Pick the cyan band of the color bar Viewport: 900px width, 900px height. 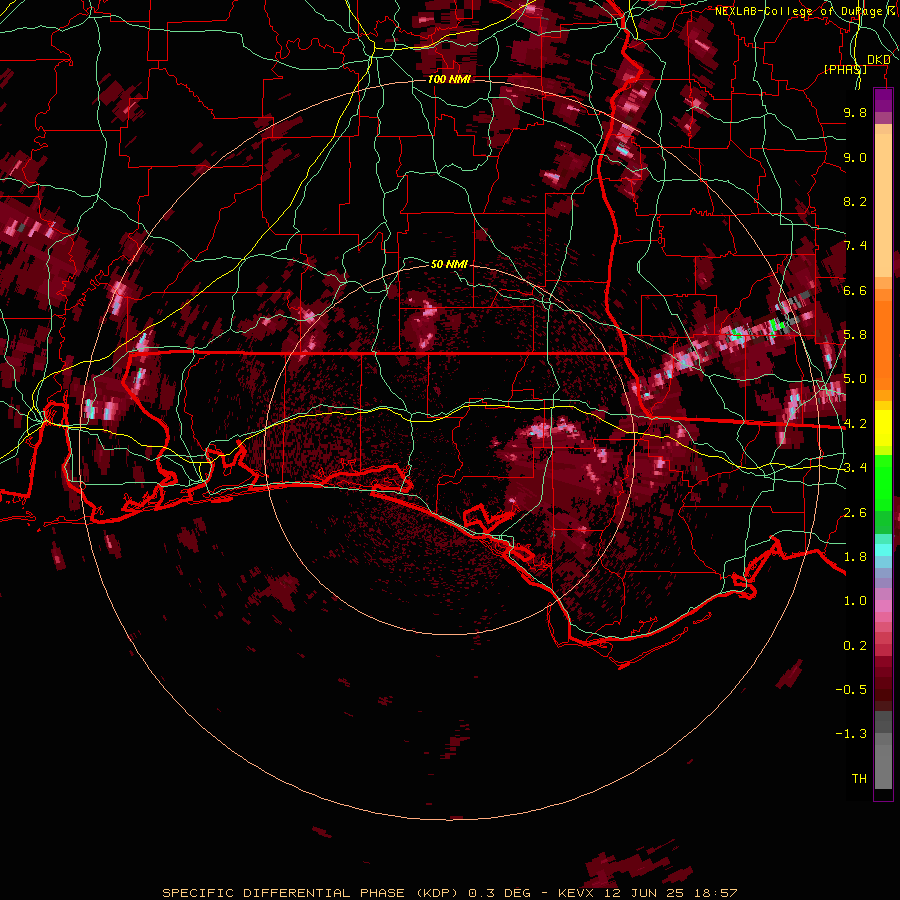[883, 550]
